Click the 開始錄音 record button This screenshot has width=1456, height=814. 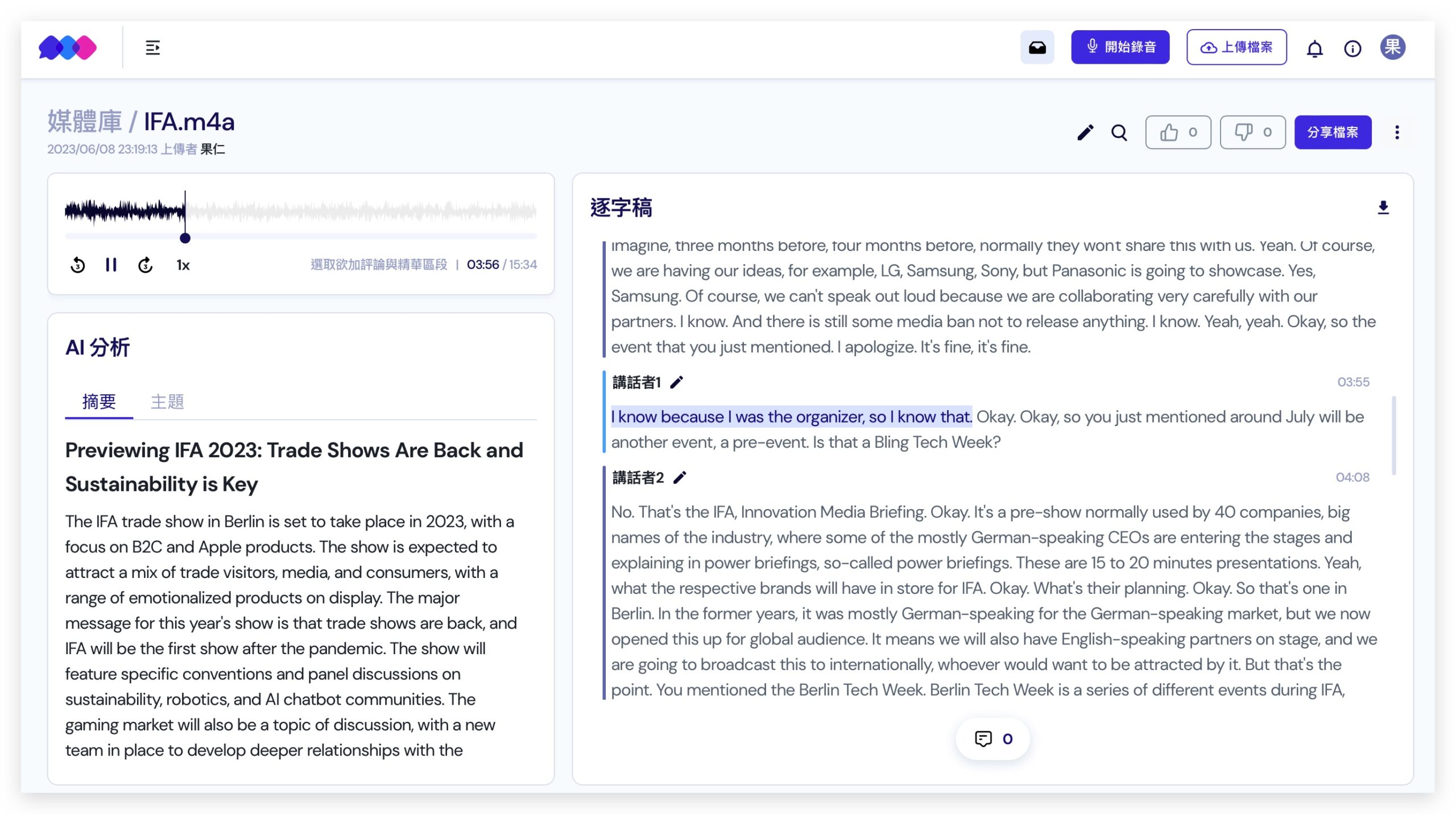point(1120,47)
